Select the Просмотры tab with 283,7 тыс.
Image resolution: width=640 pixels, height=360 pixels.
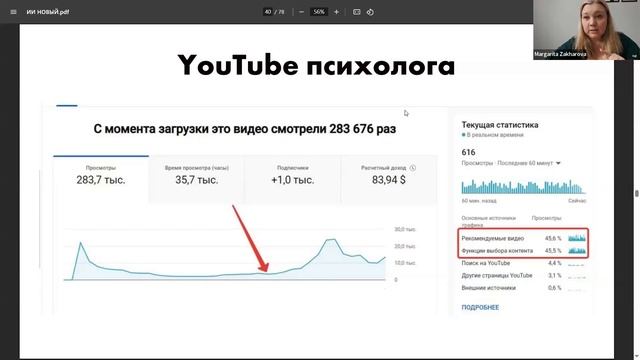pos(101,179)
